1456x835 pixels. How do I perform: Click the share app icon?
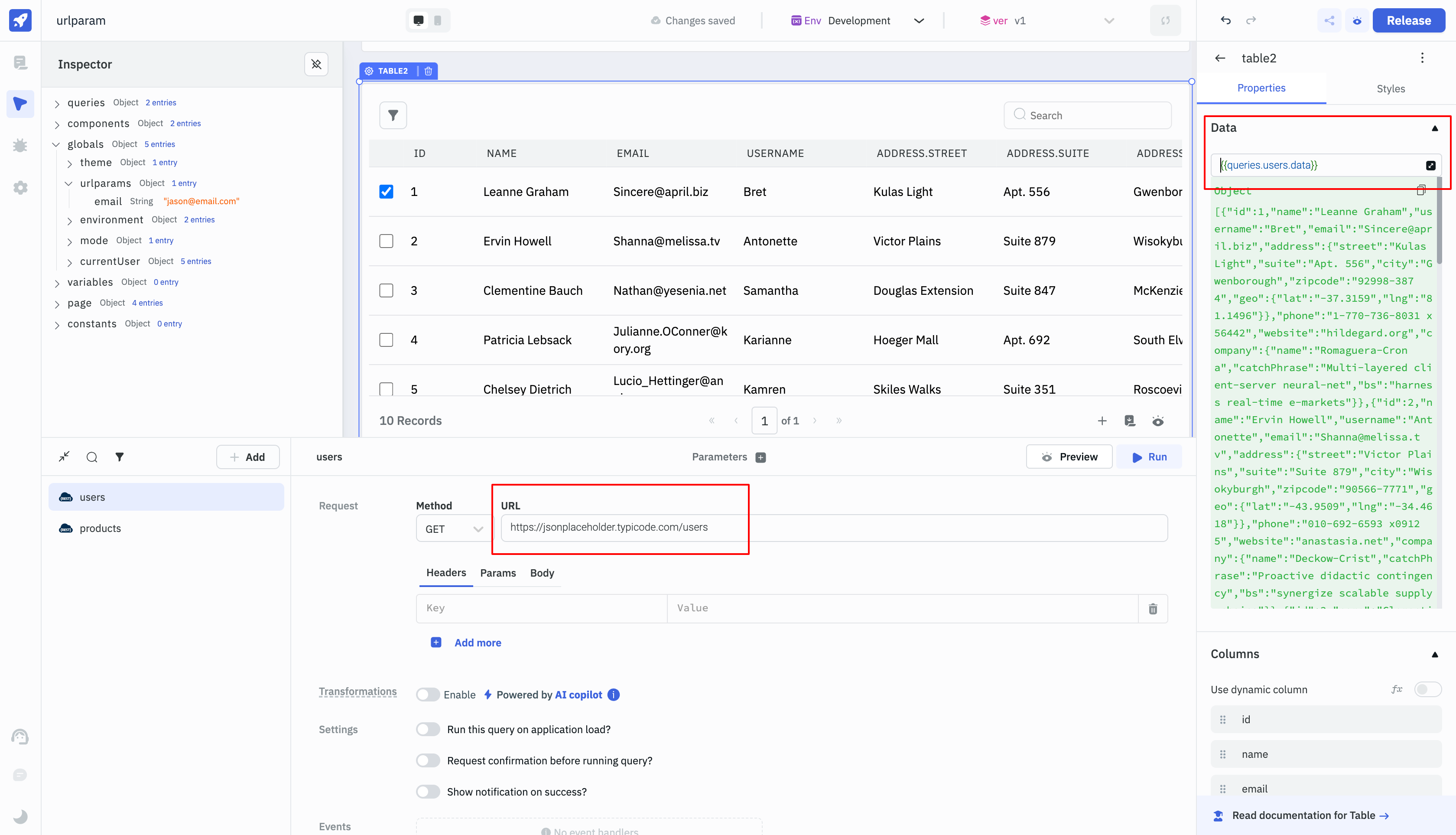[1329, 21]
